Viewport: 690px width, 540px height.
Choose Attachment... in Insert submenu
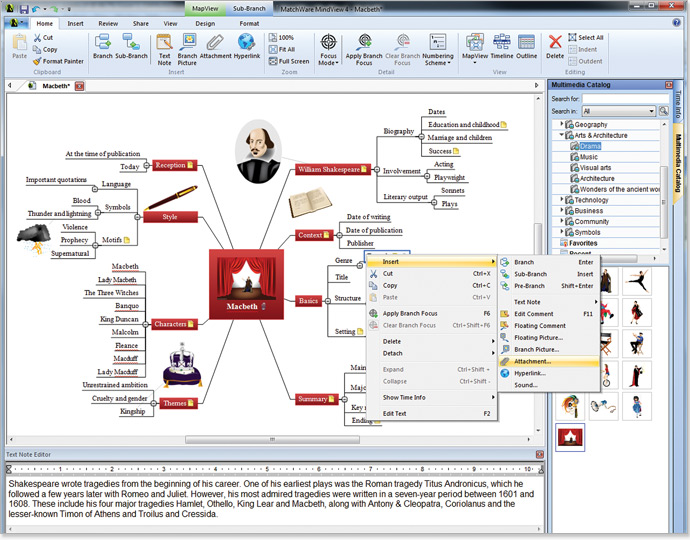549,361
